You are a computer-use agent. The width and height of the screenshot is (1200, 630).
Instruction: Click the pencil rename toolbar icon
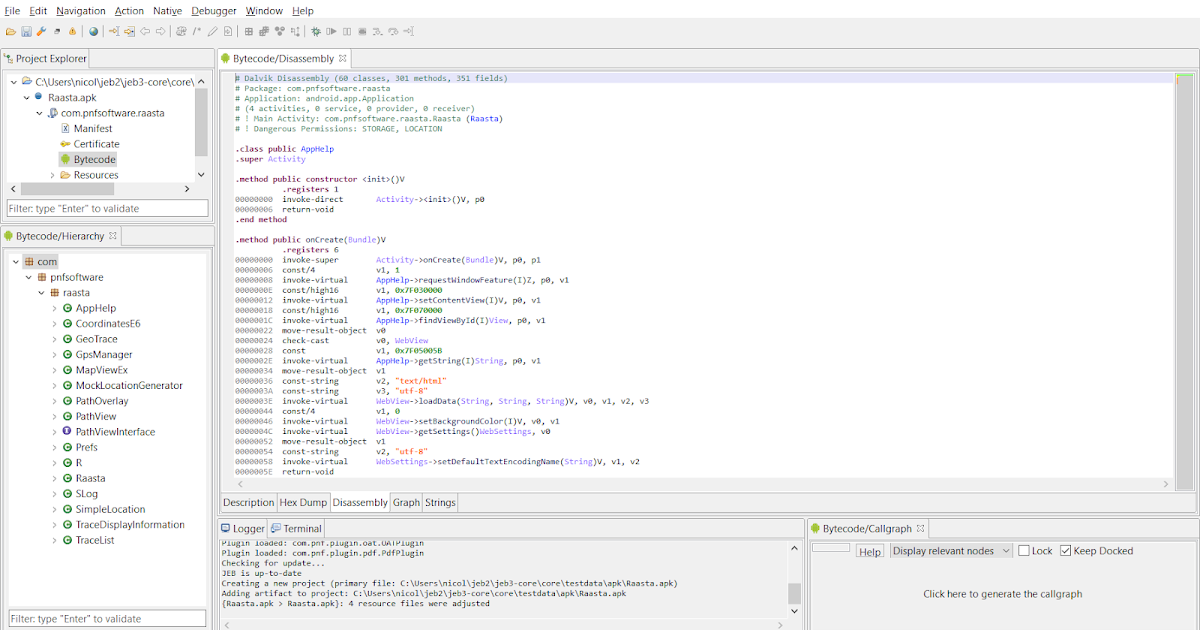[212, 31]
